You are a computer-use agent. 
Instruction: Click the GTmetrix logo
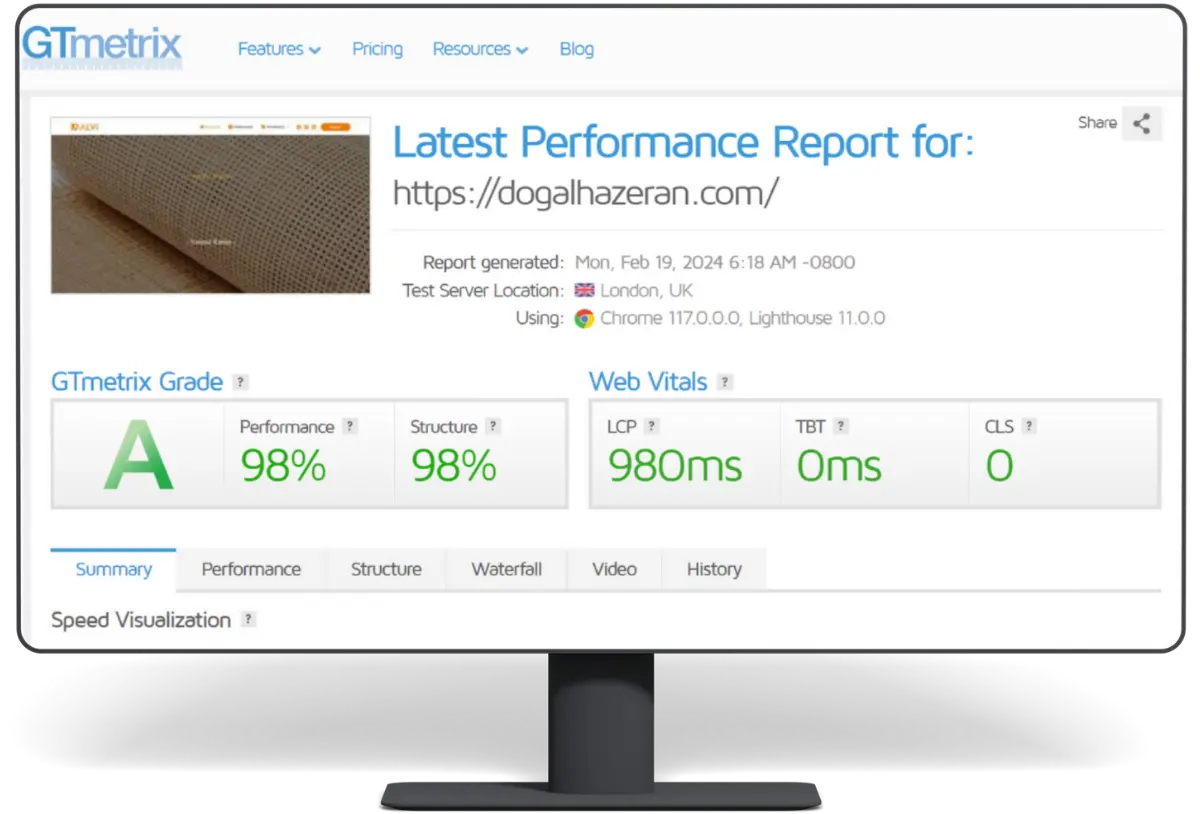[x=100, y=45]
